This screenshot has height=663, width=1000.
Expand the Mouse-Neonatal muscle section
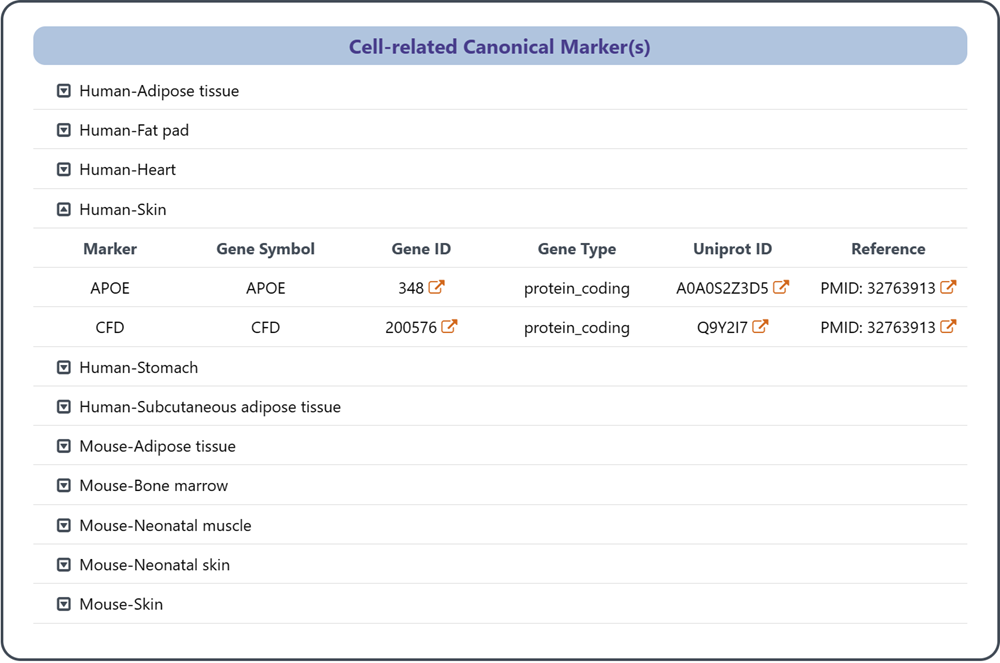tap(64, 526)
